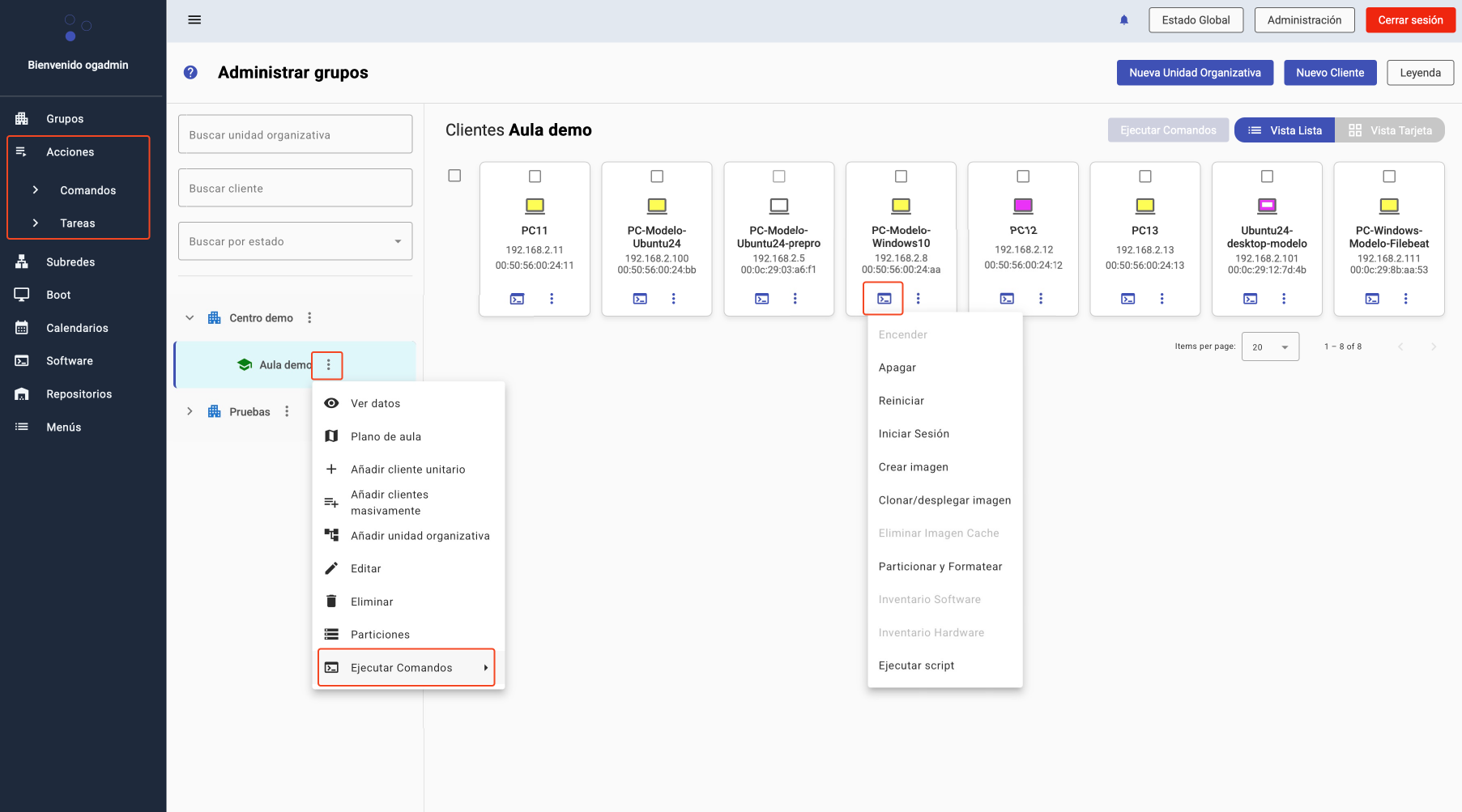The image size is (1462, 812).
Task: Check the PC-Modelo-Ubuntu24 client checkbox
Action: tap(657, 176)
